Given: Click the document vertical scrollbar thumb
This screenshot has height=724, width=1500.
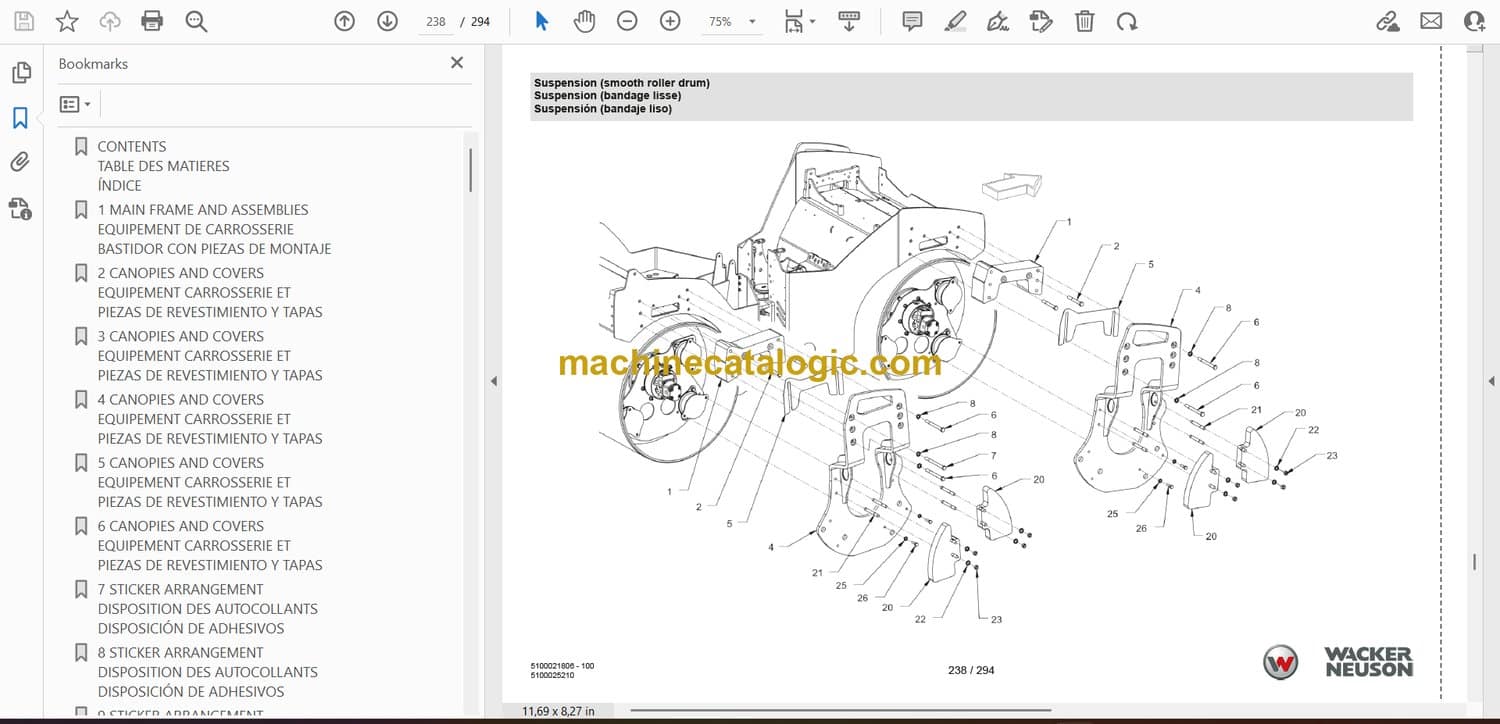Looking at the screenshot, I should [1474, 563].
